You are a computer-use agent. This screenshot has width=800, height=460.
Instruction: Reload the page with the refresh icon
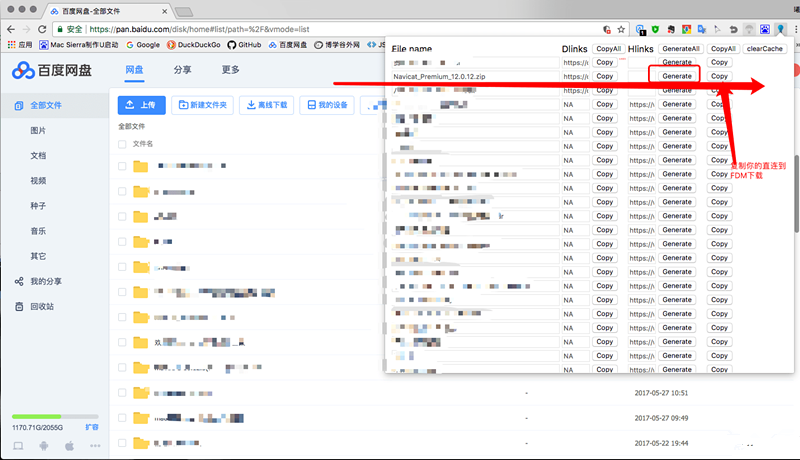coord(42,30)
